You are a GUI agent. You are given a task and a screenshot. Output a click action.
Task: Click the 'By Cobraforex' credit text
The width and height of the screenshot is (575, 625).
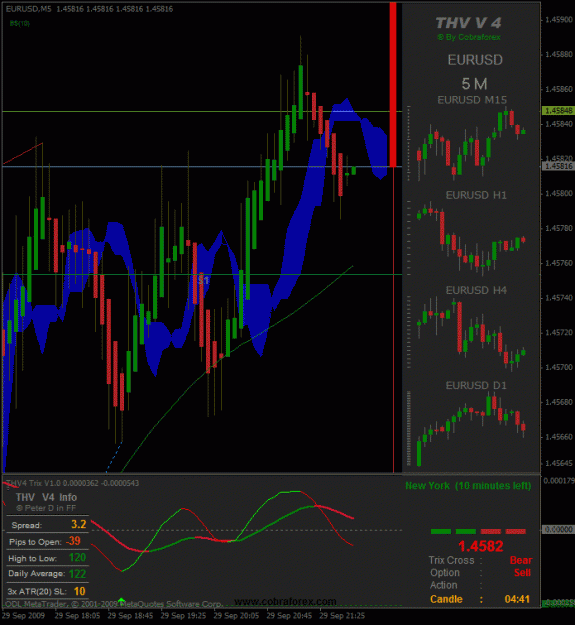pyautogui.click(x=469, y=37)
